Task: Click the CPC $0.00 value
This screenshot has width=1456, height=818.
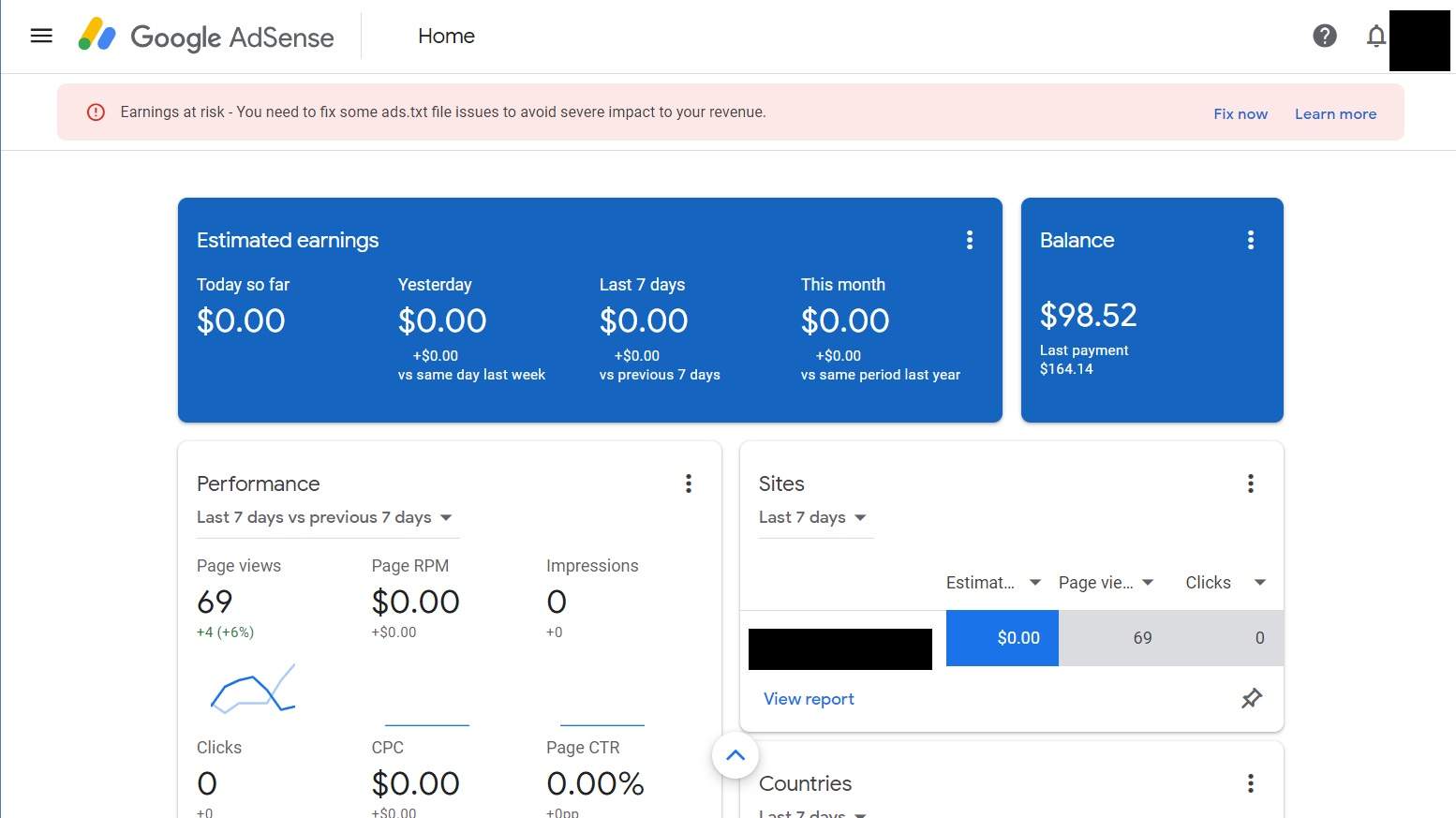Action: pyautogui.click(x=415, y=783)
